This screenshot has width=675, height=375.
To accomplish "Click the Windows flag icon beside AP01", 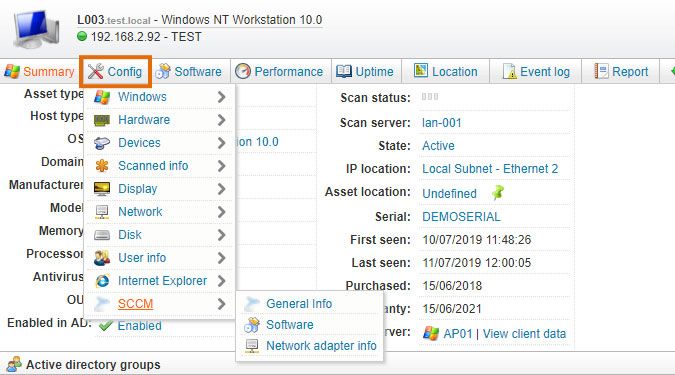I will click(430, 333).
